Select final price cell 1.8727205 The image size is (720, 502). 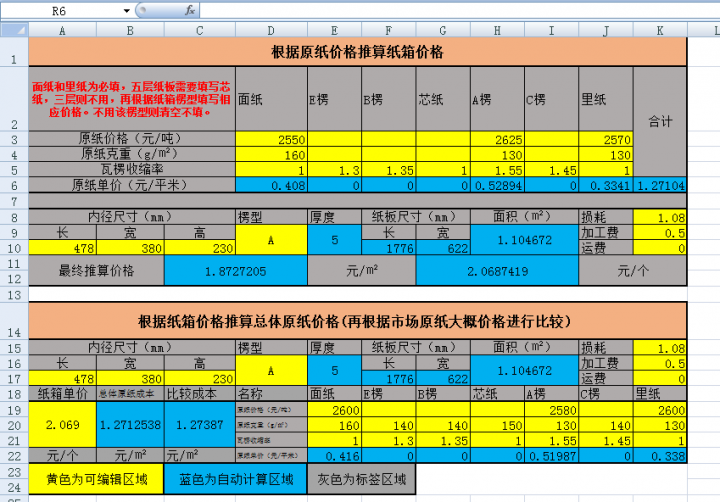tap(235, 271)
